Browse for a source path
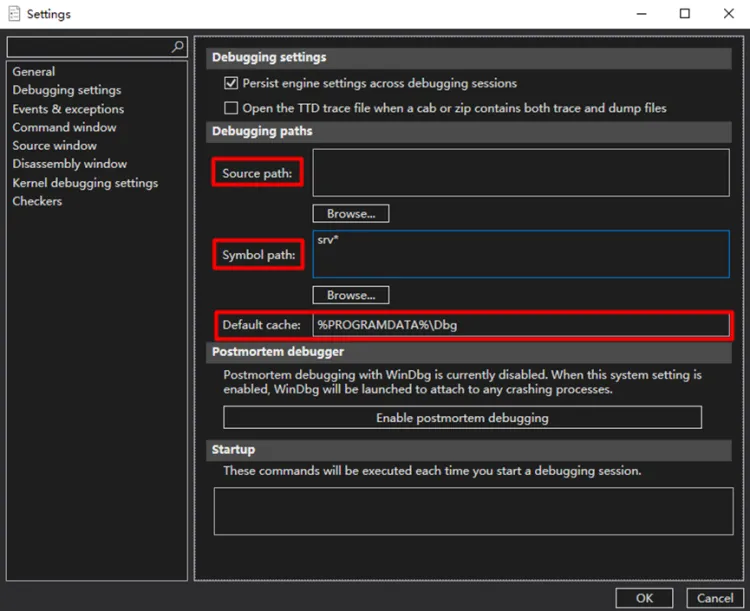Image resolution: width=750 pixels, height=611 pixels. [351, 214]
